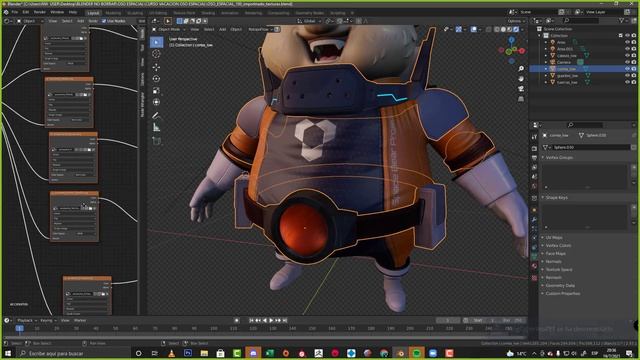Click the viewport pan hand icon
Viewport: 640px width, 360px height.
[521, 78]
